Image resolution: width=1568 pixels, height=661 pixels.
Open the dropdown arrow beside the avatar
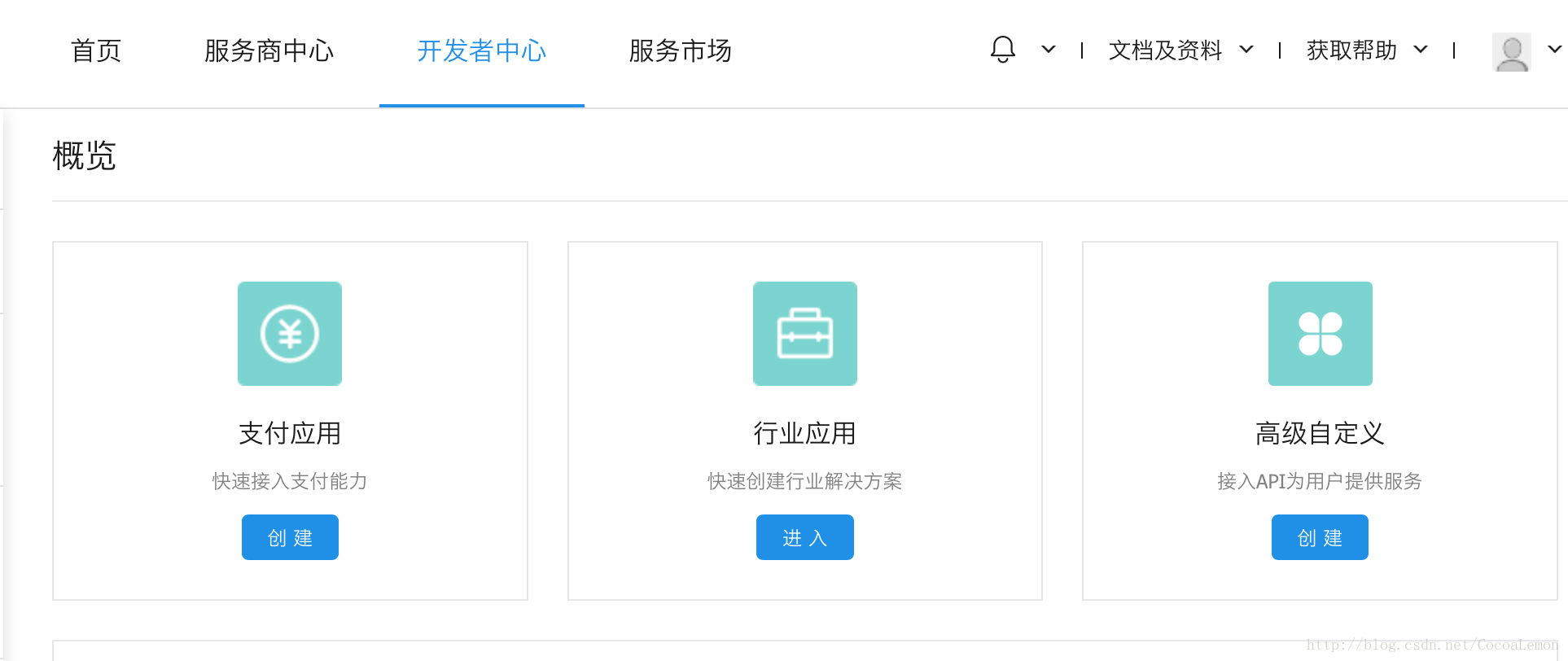[1554, 50]
